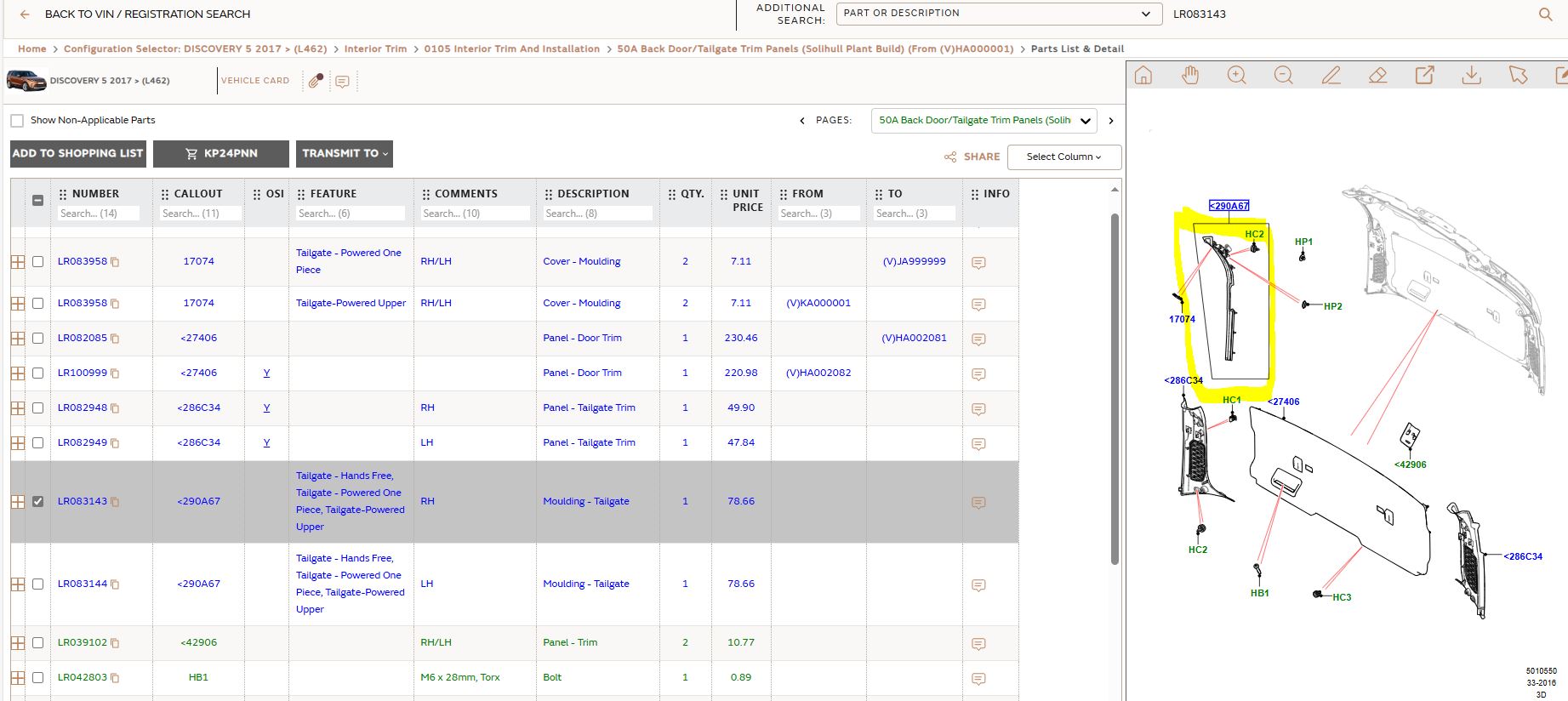Select the pointer arrow tool in diagram toolbar

click(x=1518, y=76)
